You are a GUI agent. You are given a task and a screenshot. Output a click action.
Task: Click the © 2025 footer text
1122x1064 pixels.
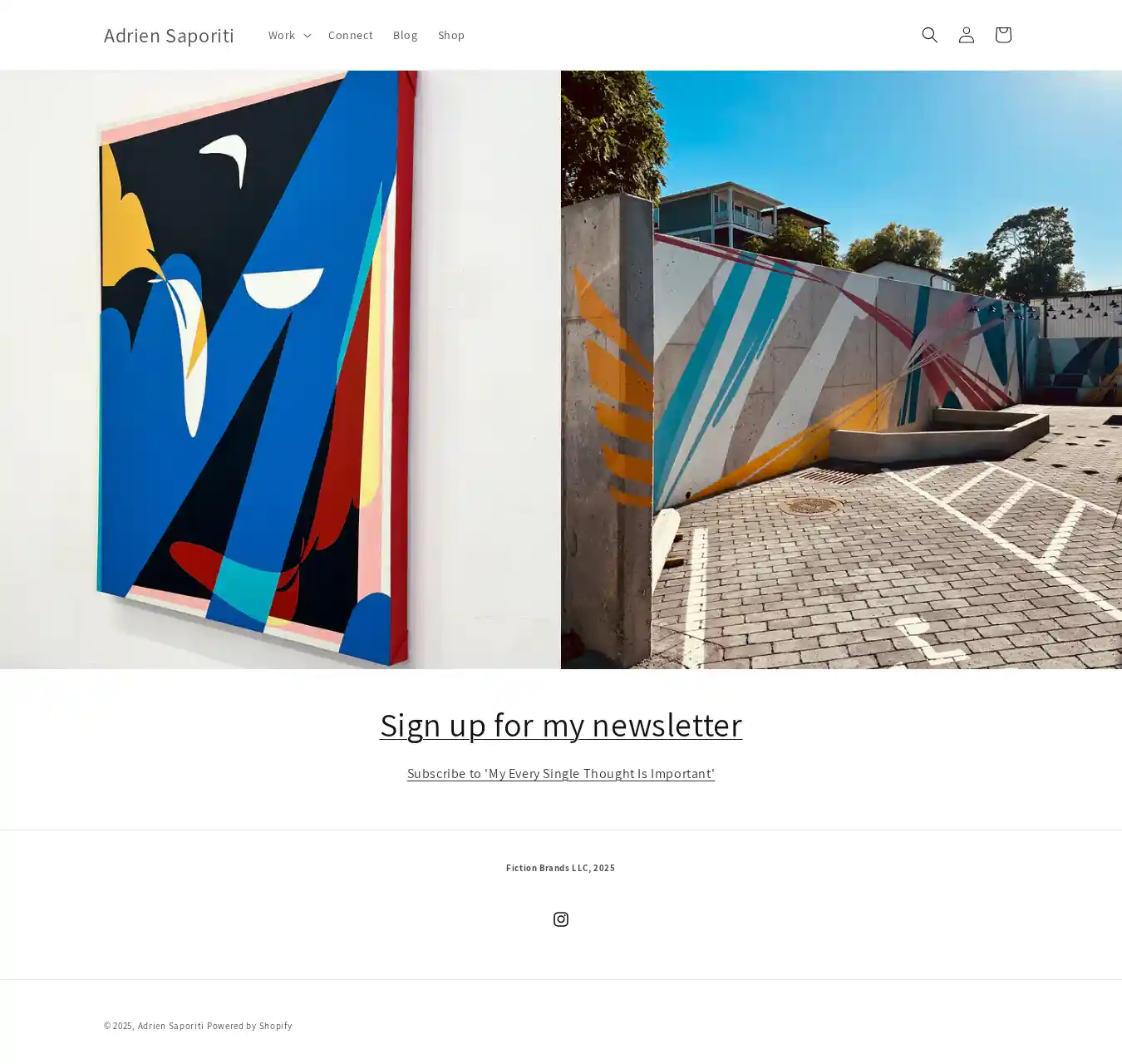[x=119, y=1026]
